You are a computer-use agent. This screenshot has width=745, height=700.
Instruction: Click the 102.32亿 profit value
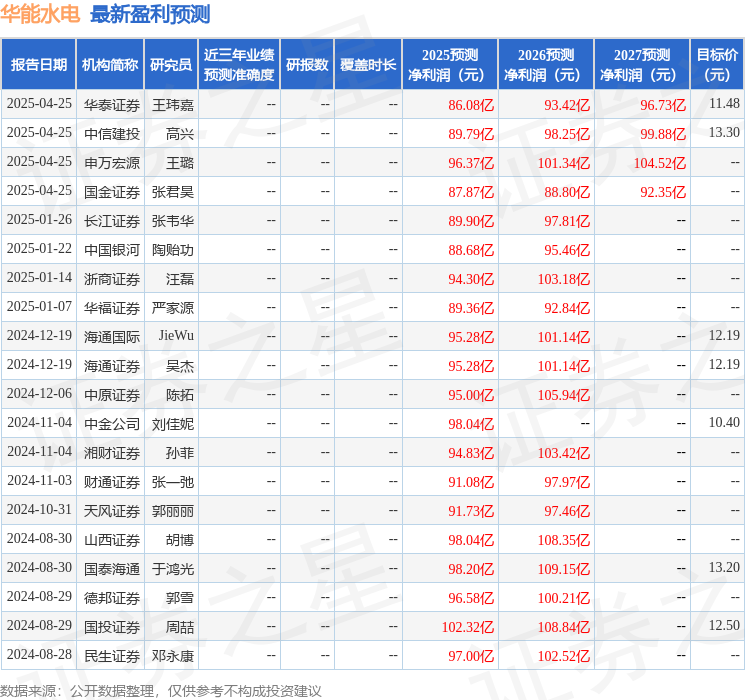click(468, 627)
